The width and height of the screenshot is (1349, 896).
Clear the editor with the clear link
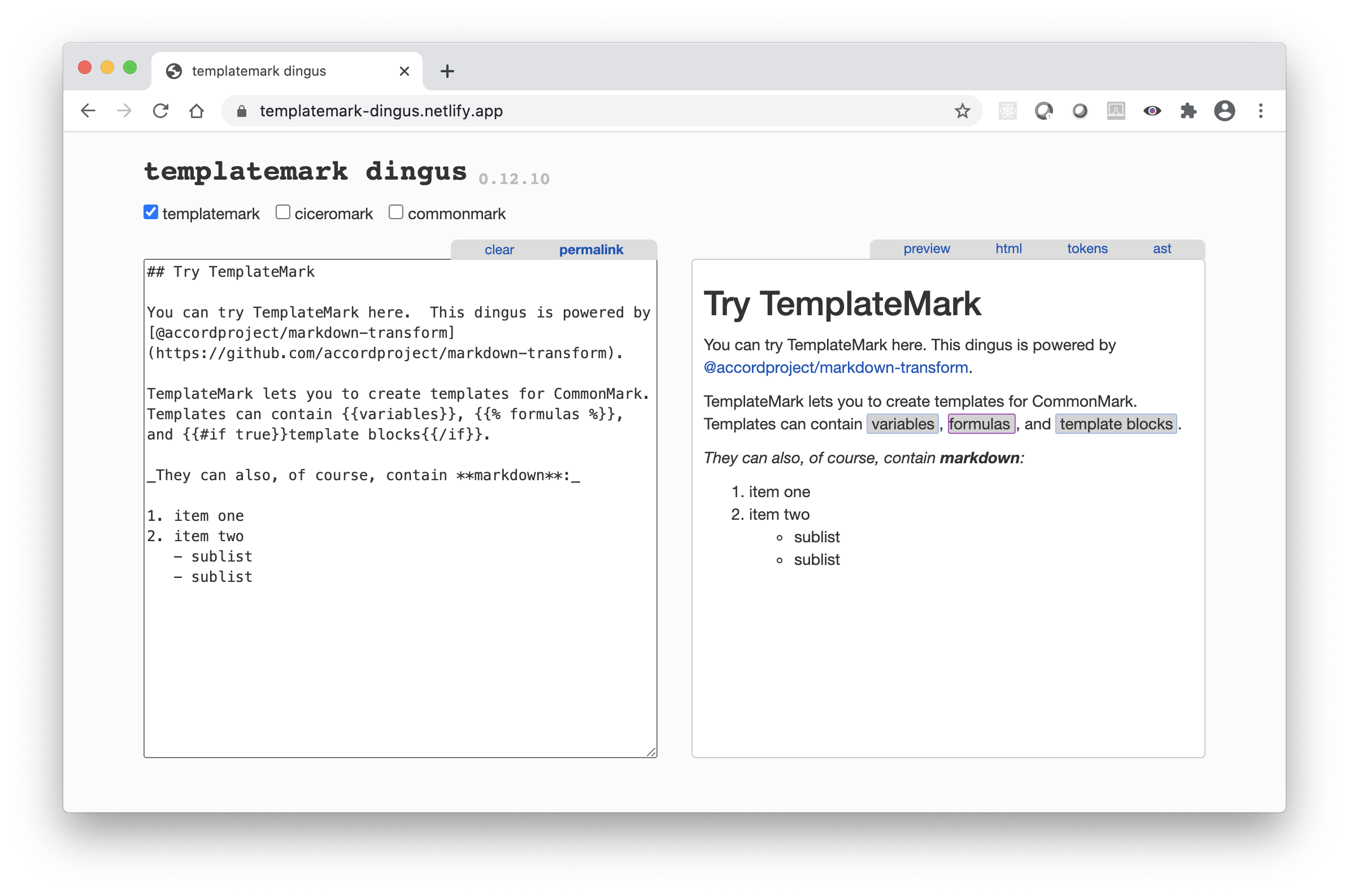tap(499, 250)
